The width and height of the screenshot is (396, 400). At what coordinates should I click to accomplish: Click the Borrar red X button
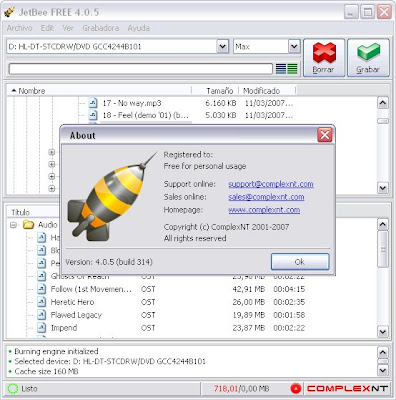[x=324, y=58]
